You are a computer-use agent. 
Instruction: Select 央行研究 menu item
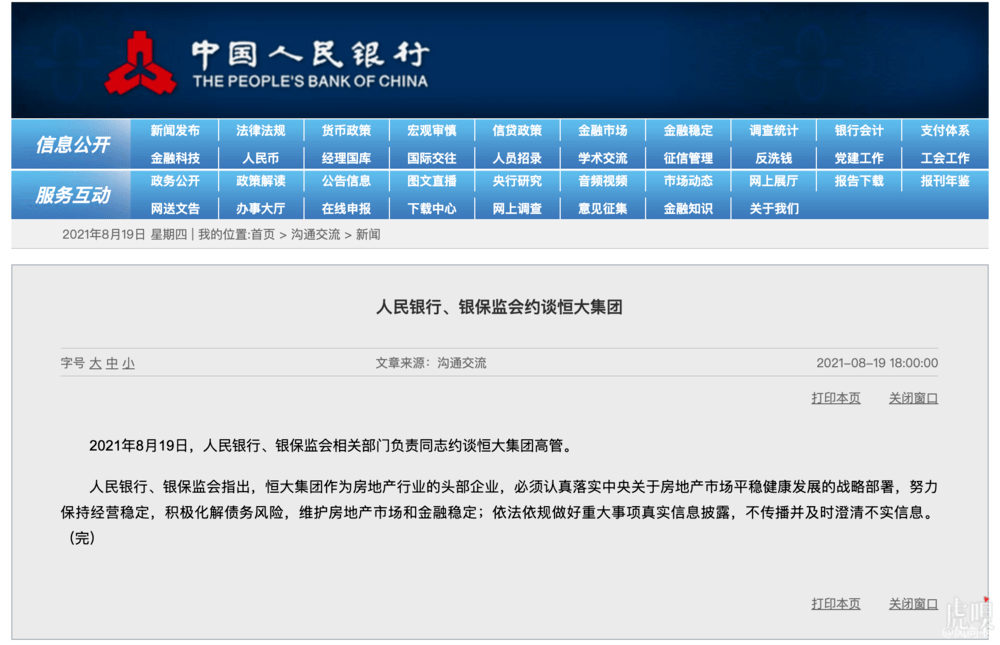click(x=517, y=181)
